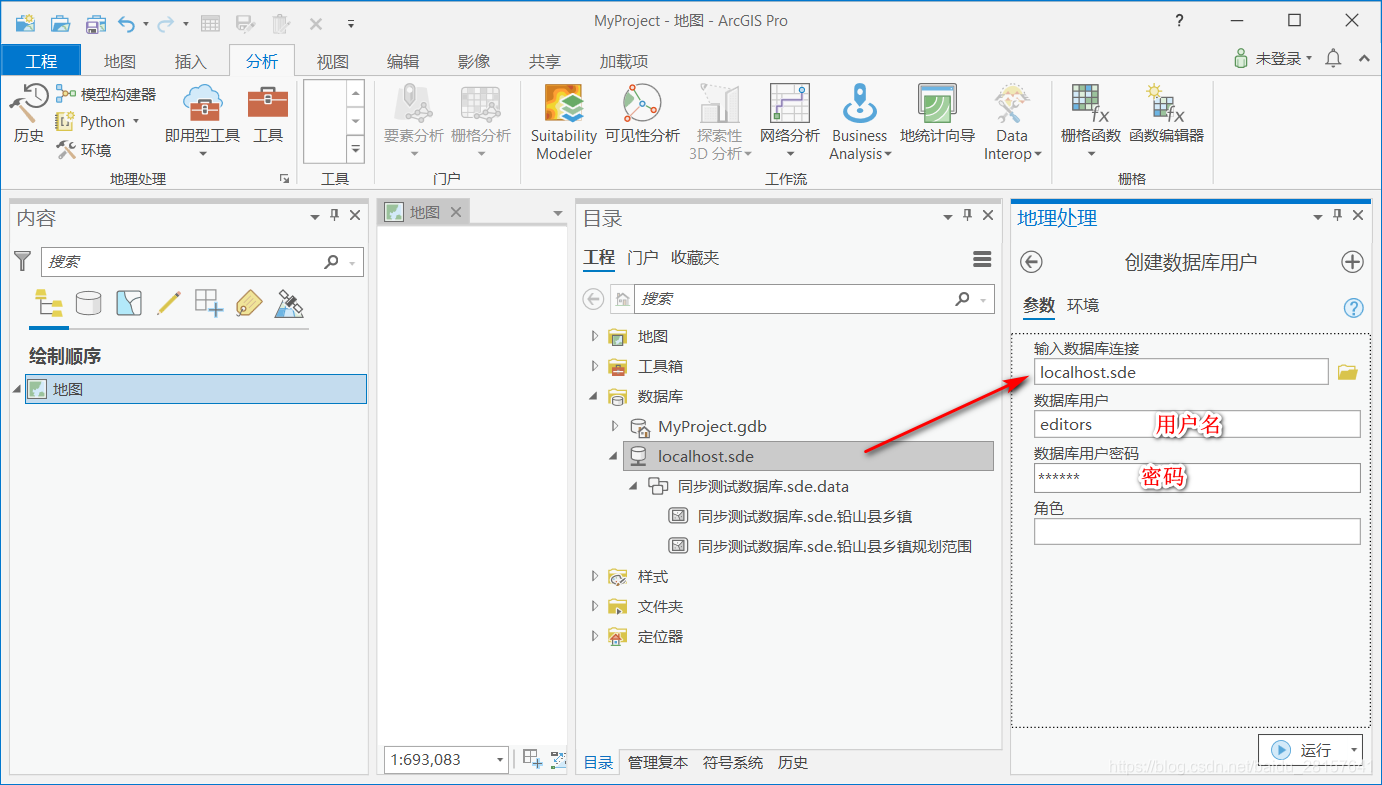1382x785 pixels.
Task: Expand the 文件夹 node in Catalog
Action: click(594, 607)
